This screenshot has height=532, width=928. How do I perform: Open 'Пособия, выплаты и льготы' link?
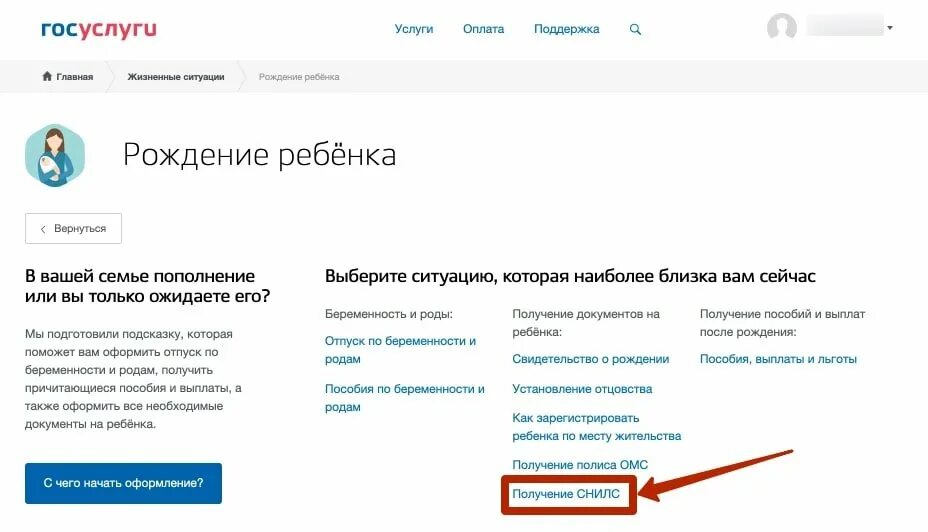coord(778,359)
